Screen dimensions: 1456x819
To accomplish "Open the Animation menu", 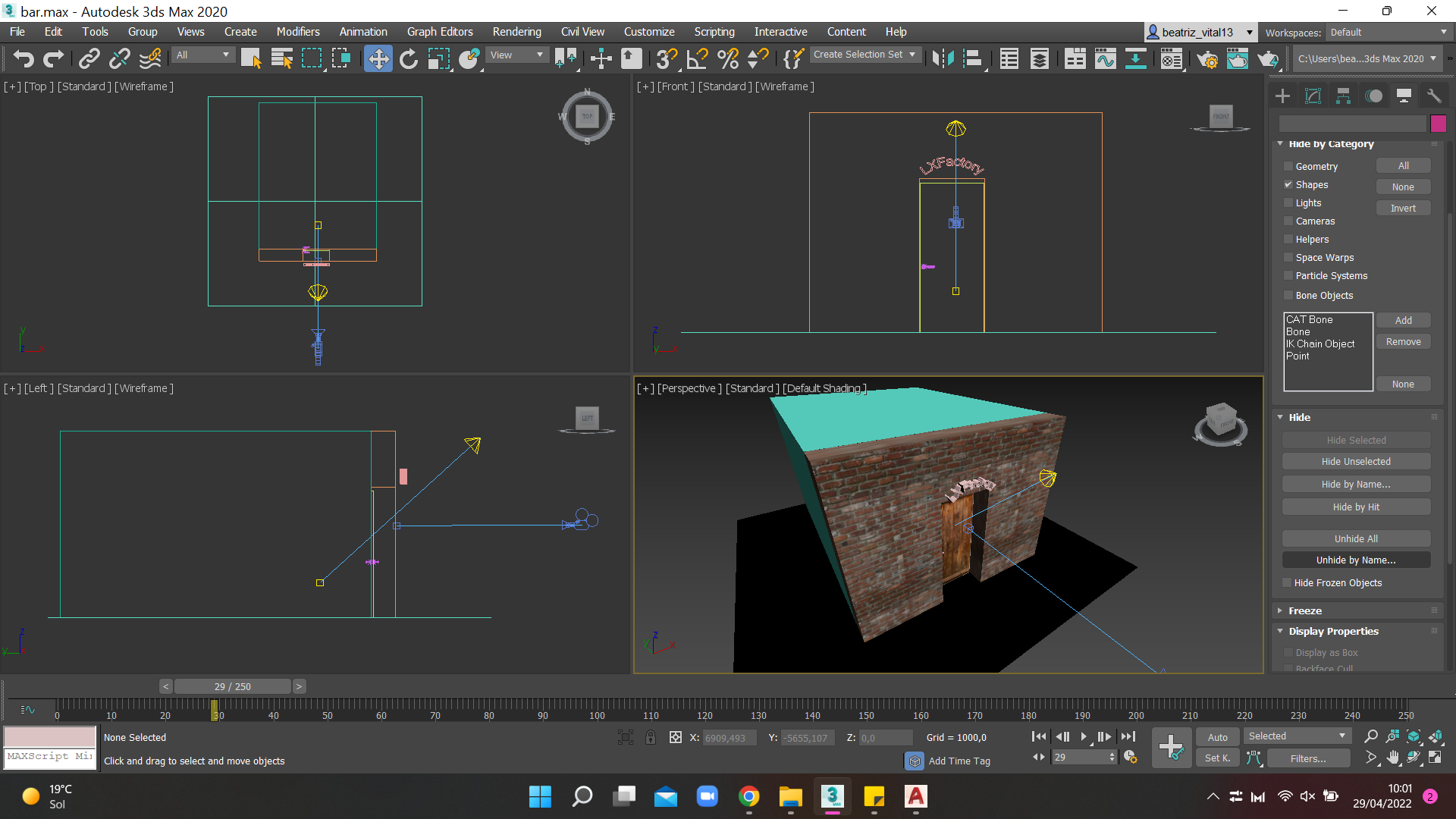I will [x=363, y=32].
